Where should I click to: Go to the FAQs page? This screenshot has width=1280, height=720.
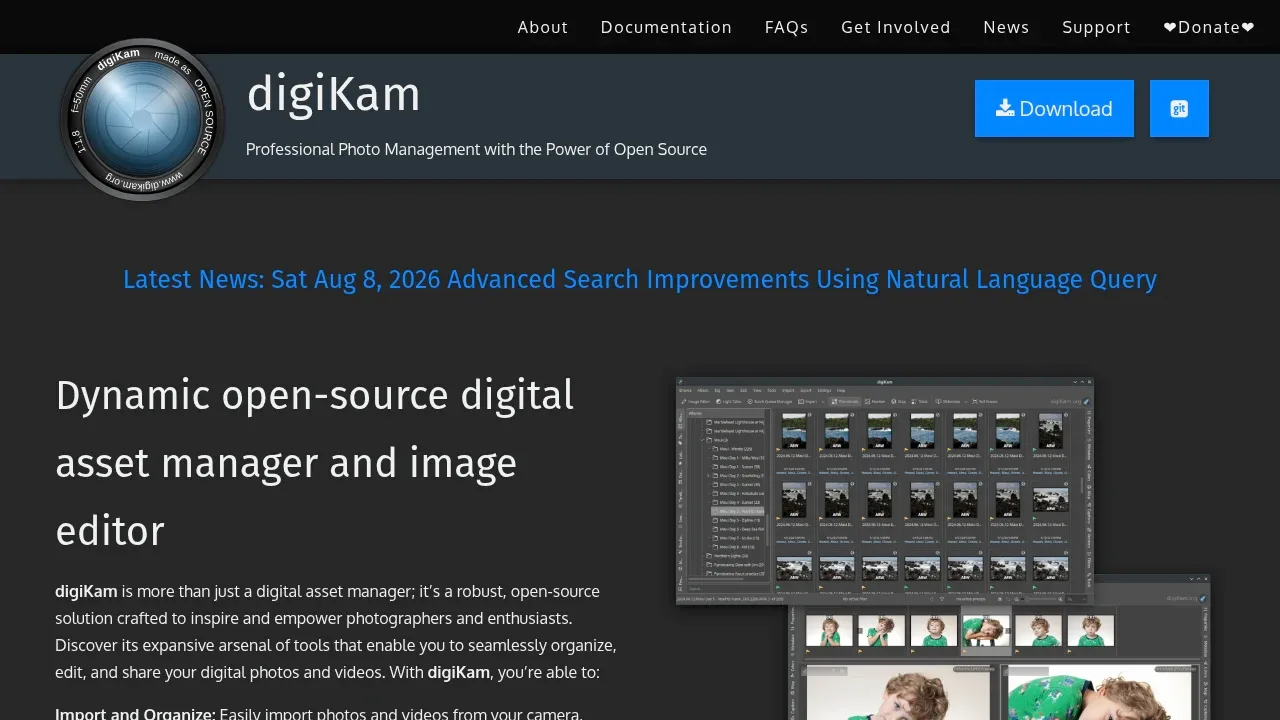[x=786, y=27]
